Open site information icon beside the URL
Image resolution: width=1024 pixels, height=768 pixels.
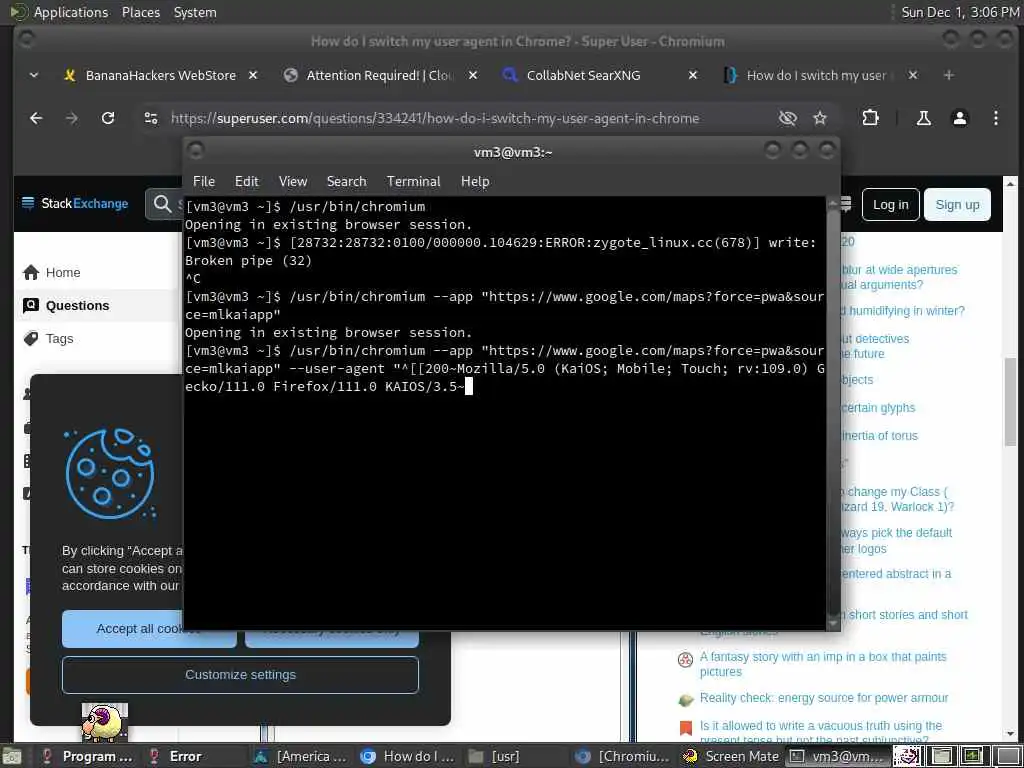tap(151, 118)
